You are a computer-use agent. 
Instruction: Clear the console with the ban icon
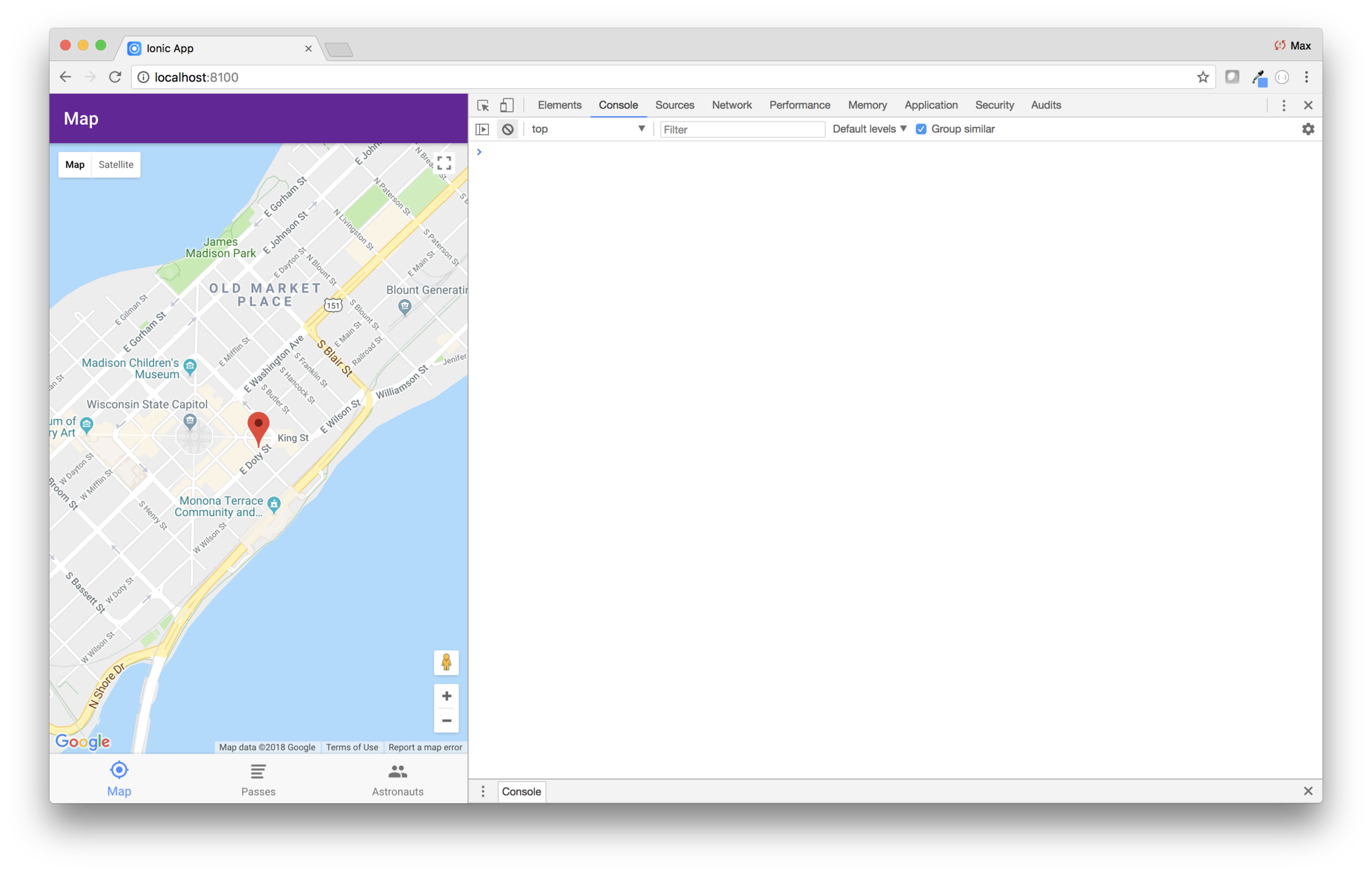click(x=508, y=129)
